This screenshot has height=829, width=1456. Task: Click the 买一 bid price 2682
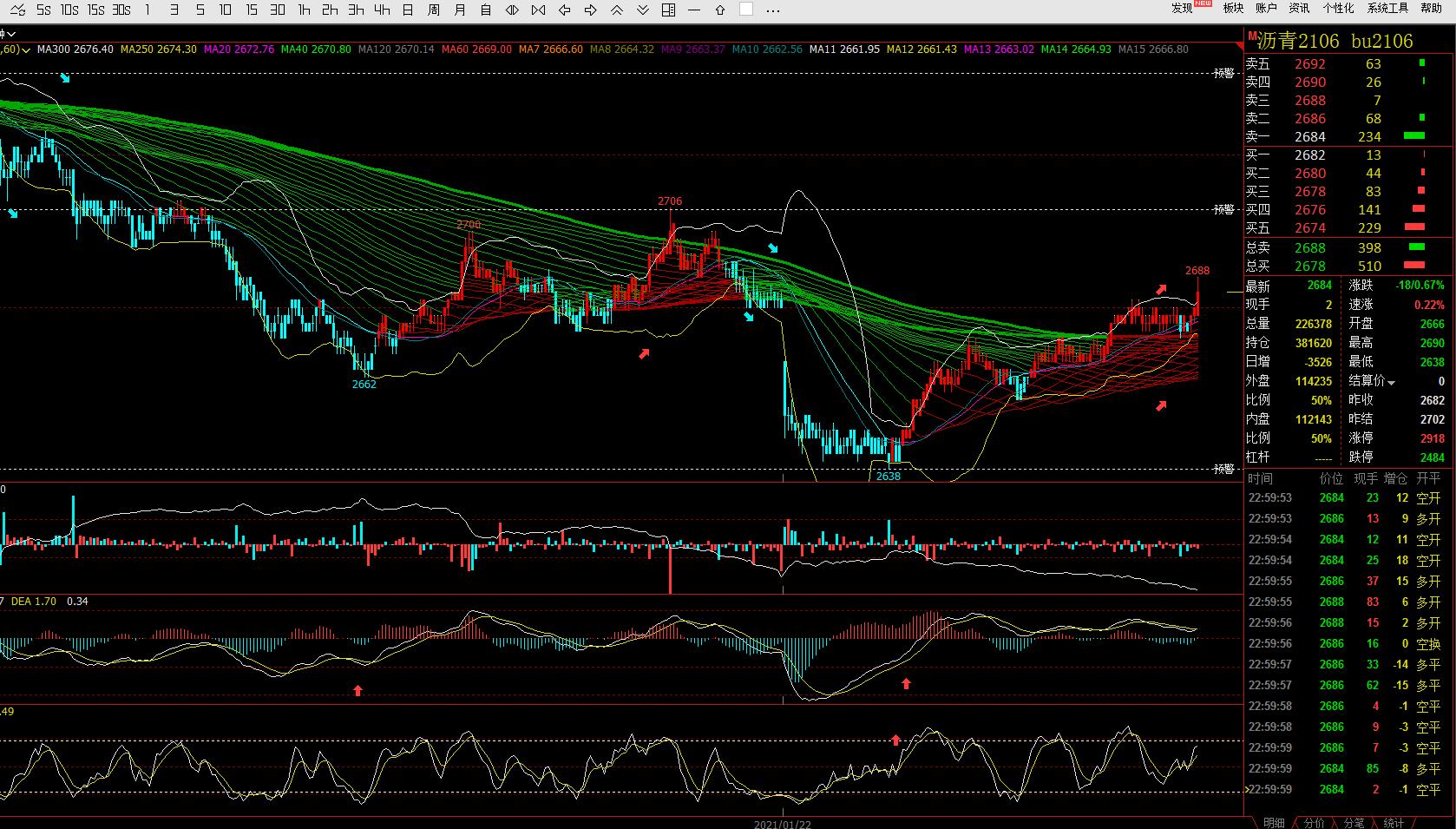[x=1310, y=155]
